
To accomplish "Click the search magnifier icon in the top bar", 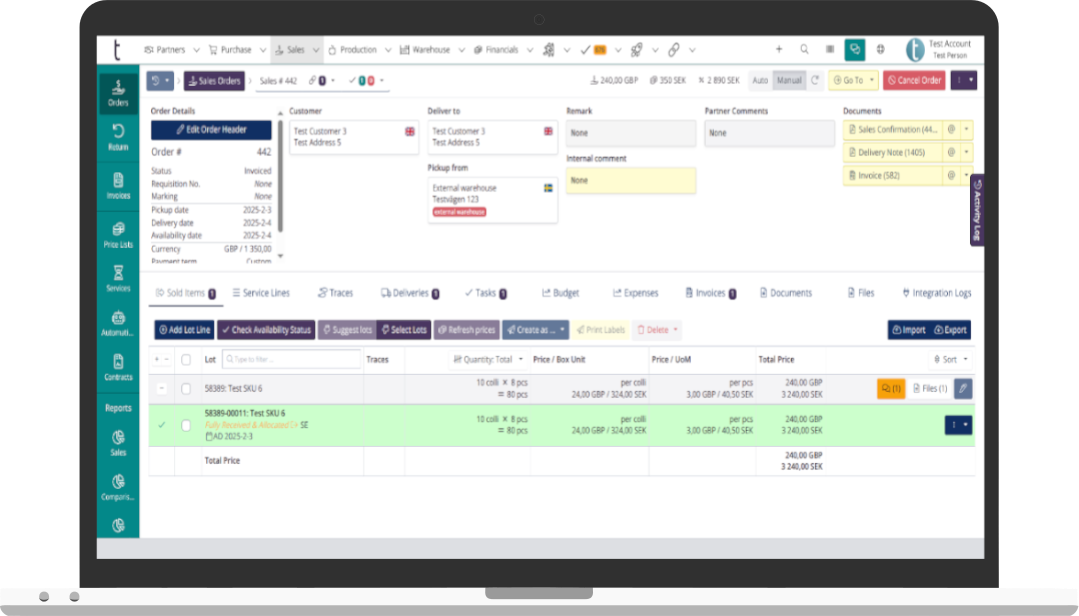I will click(x=804, y=49).
